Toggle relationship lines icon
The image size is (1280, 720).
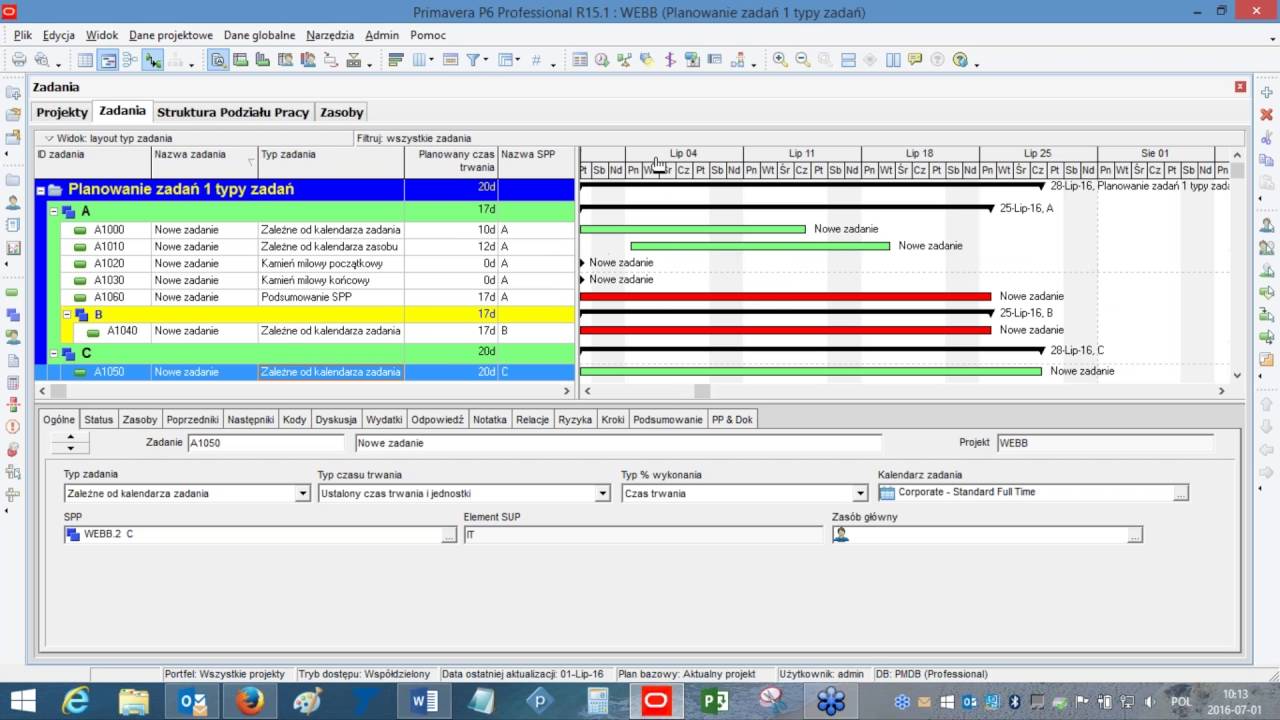tap(152, 60)
